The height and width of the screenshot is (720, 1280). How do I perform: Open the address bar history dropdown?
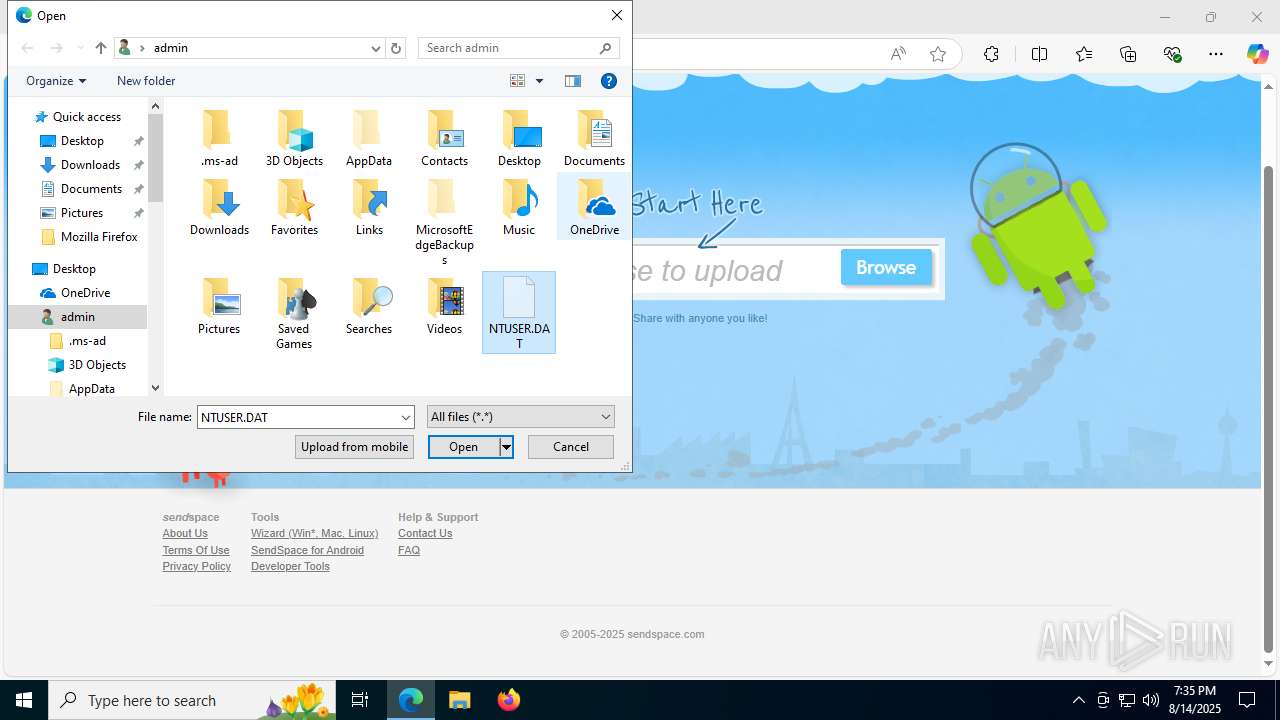(376, 48)
